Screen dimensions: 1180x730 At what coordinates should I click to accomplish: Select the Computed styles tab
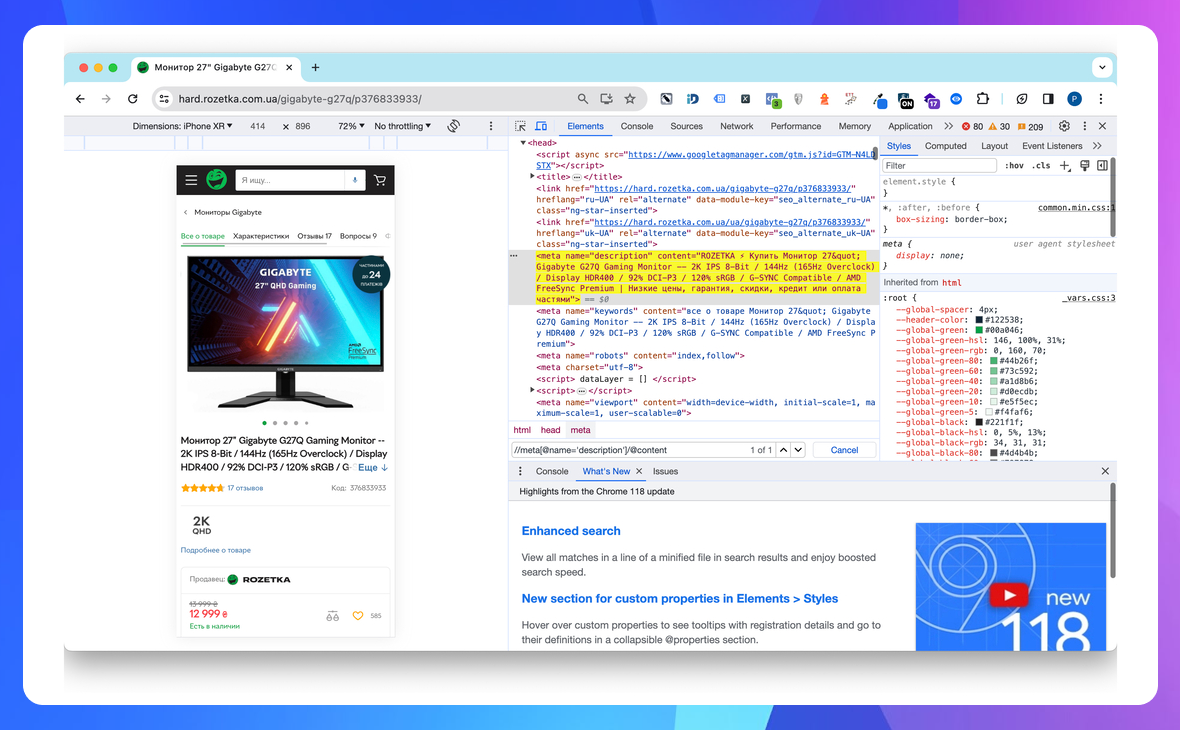[x=945, y=146]
